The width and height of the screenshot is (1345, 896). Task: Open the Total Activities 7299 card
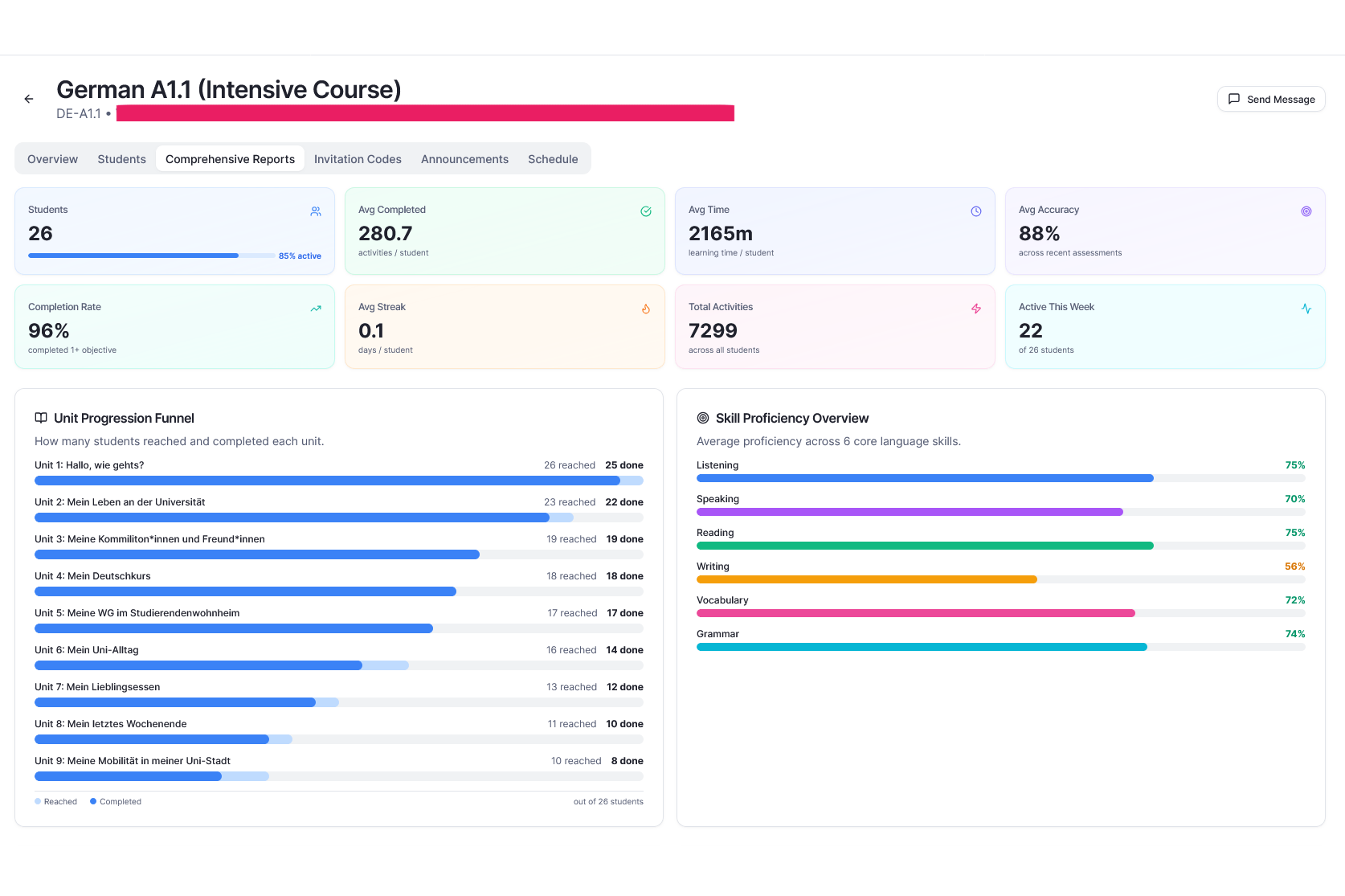[x=835, y=327]
